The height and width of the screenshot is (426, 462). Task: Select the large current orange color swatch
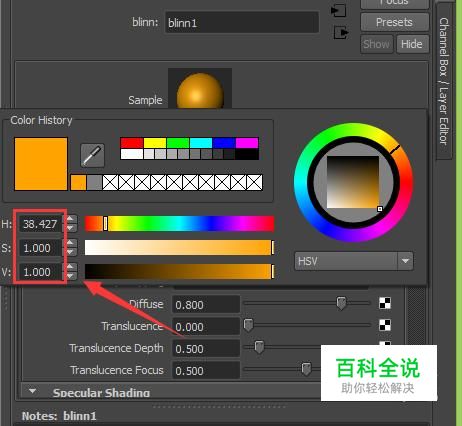tap(41, 164)
